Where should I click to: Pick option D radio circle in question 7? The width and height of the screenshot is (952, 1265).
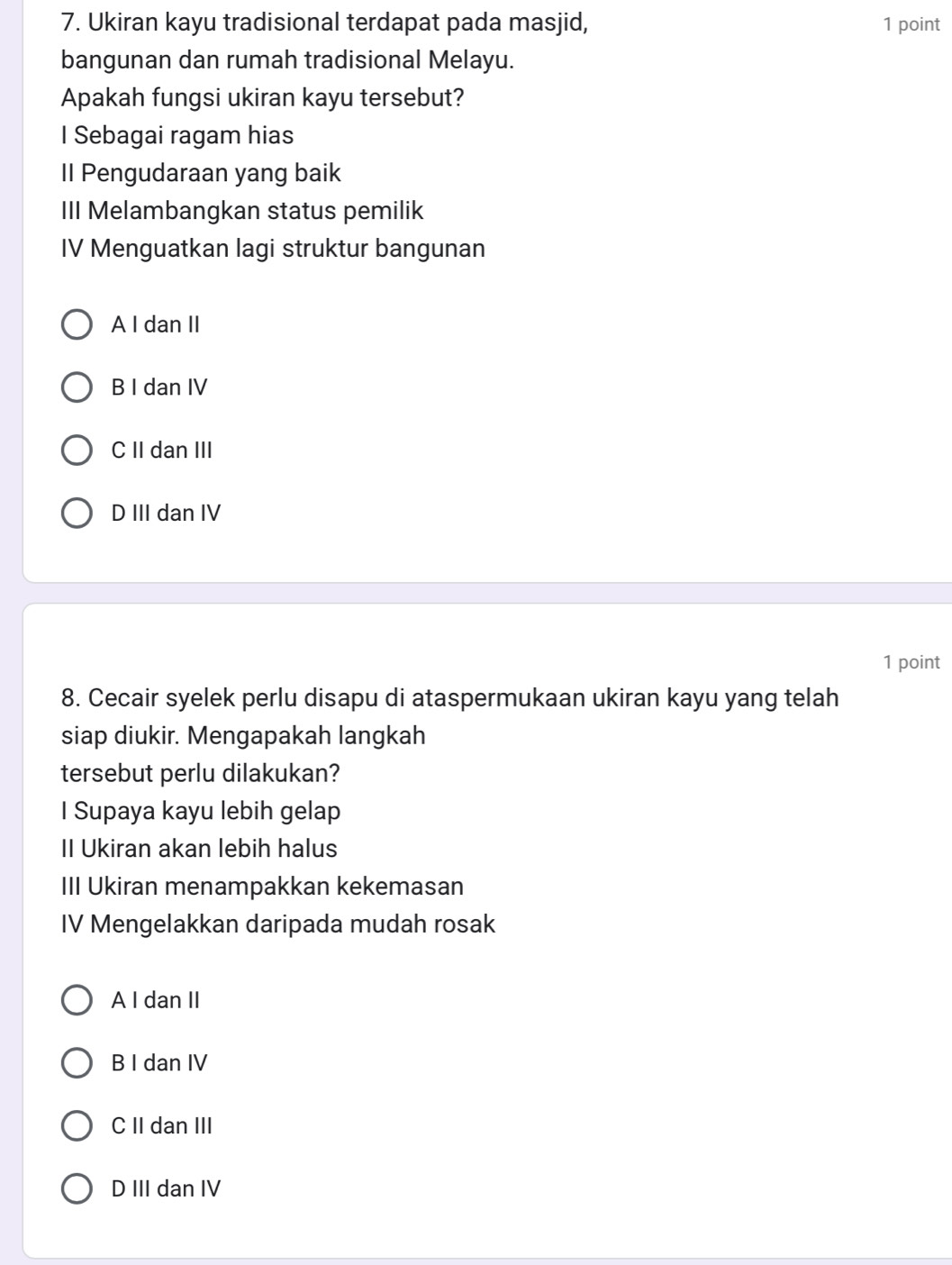pyautogui.click(x=77, y=514)
